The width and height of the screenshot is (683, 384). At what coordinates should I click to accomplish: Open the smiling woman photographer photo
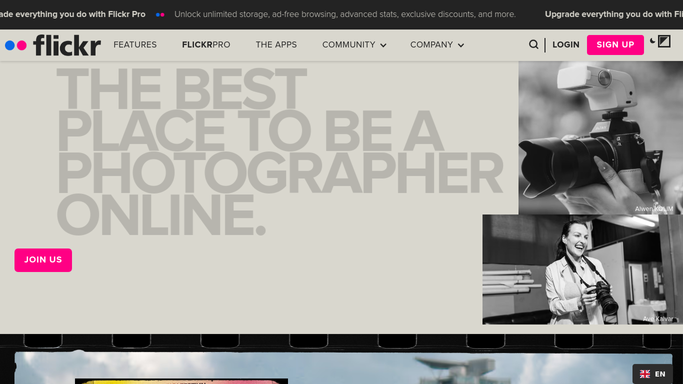pos(582,269)
